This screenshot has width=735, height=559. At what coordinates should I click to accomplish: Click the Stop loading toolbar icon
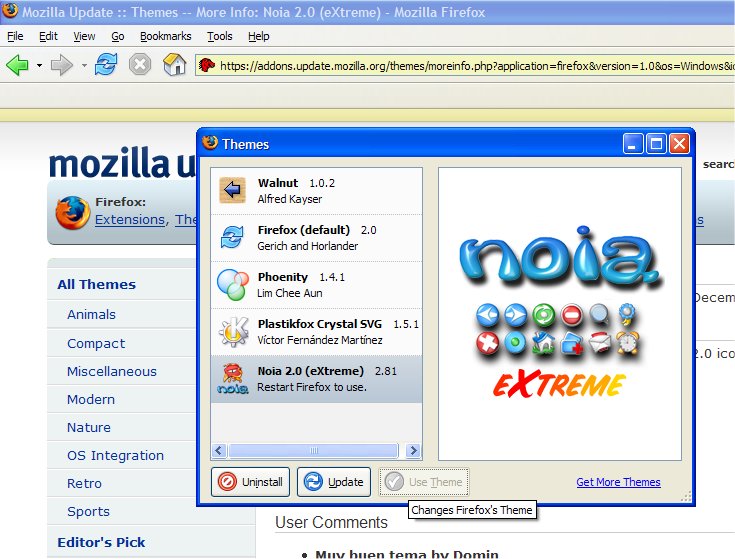pyautogui.click(x=140, y=65)
